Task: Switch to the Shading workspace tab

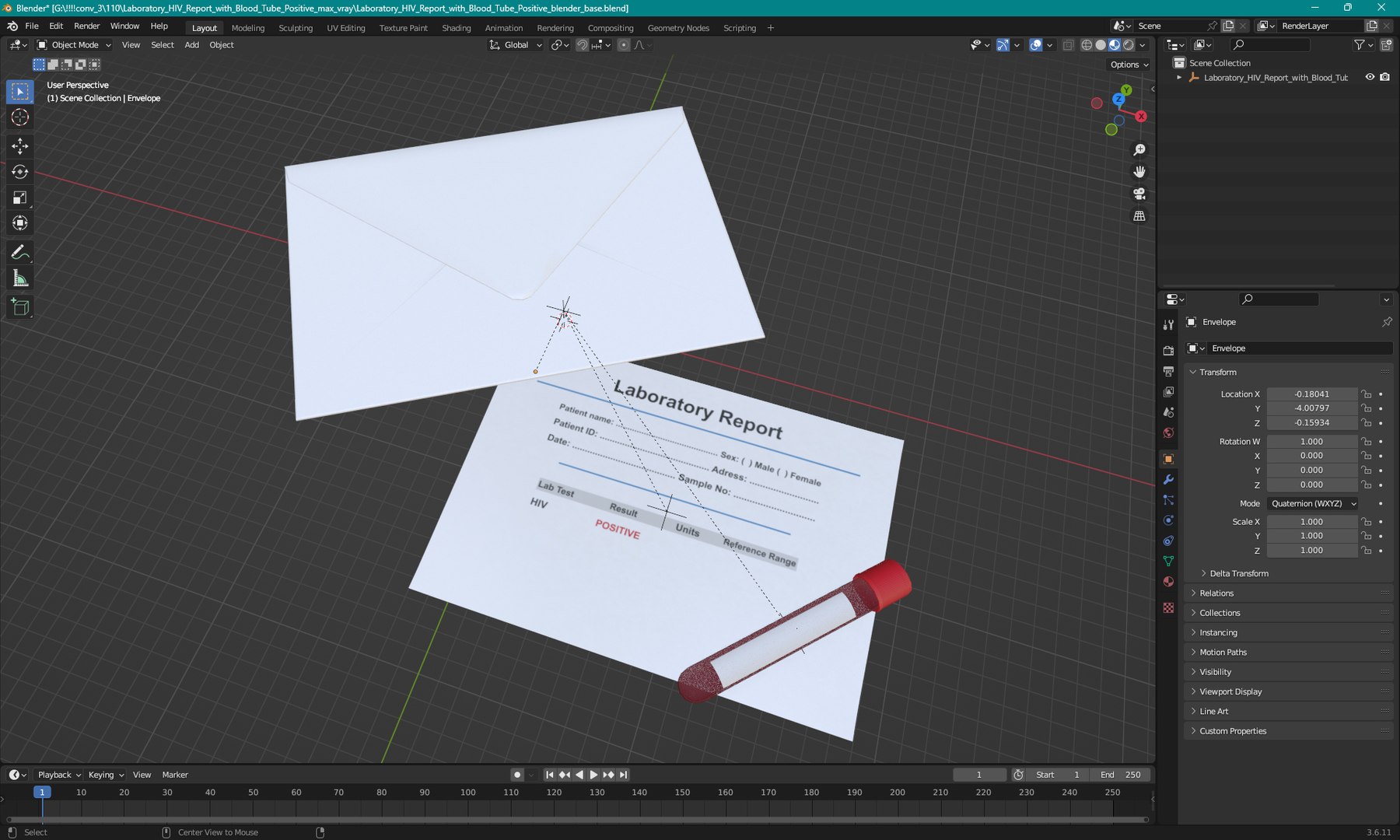Action: [x=457, y=28]
